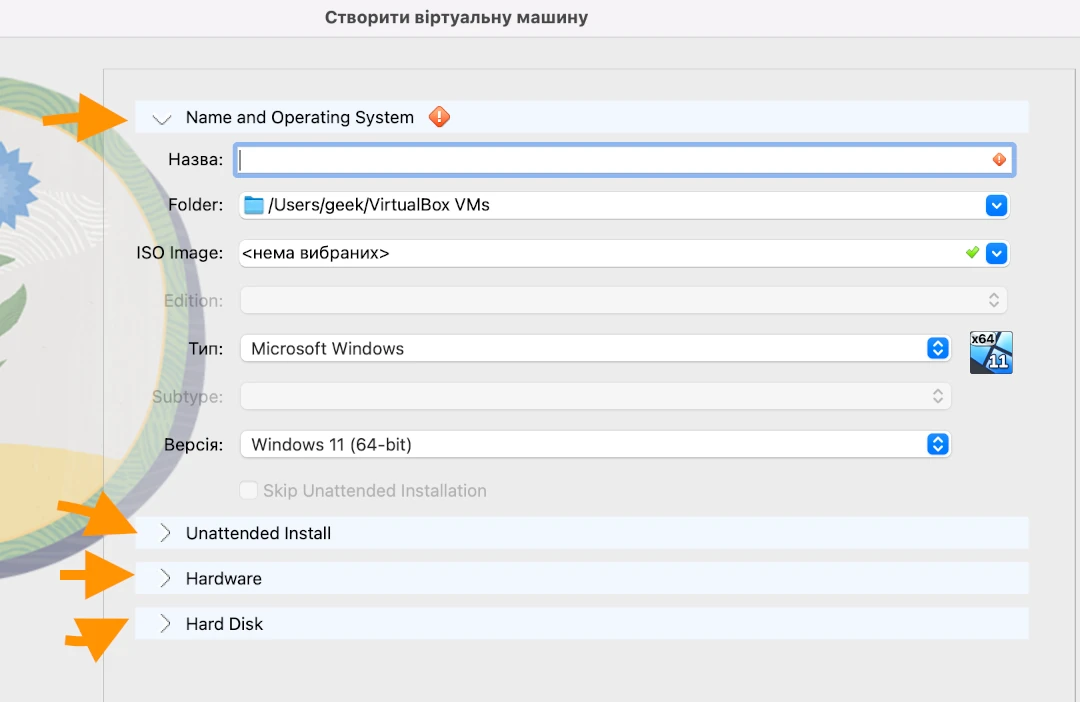Click the blue folder icon in Folder field
Viewport: 1080px width, 702px height.
253,205
